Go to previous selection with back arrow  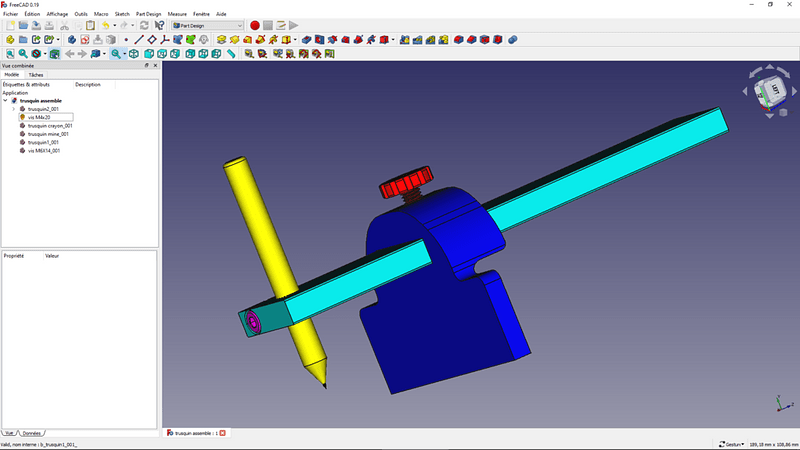pos(69,54)
